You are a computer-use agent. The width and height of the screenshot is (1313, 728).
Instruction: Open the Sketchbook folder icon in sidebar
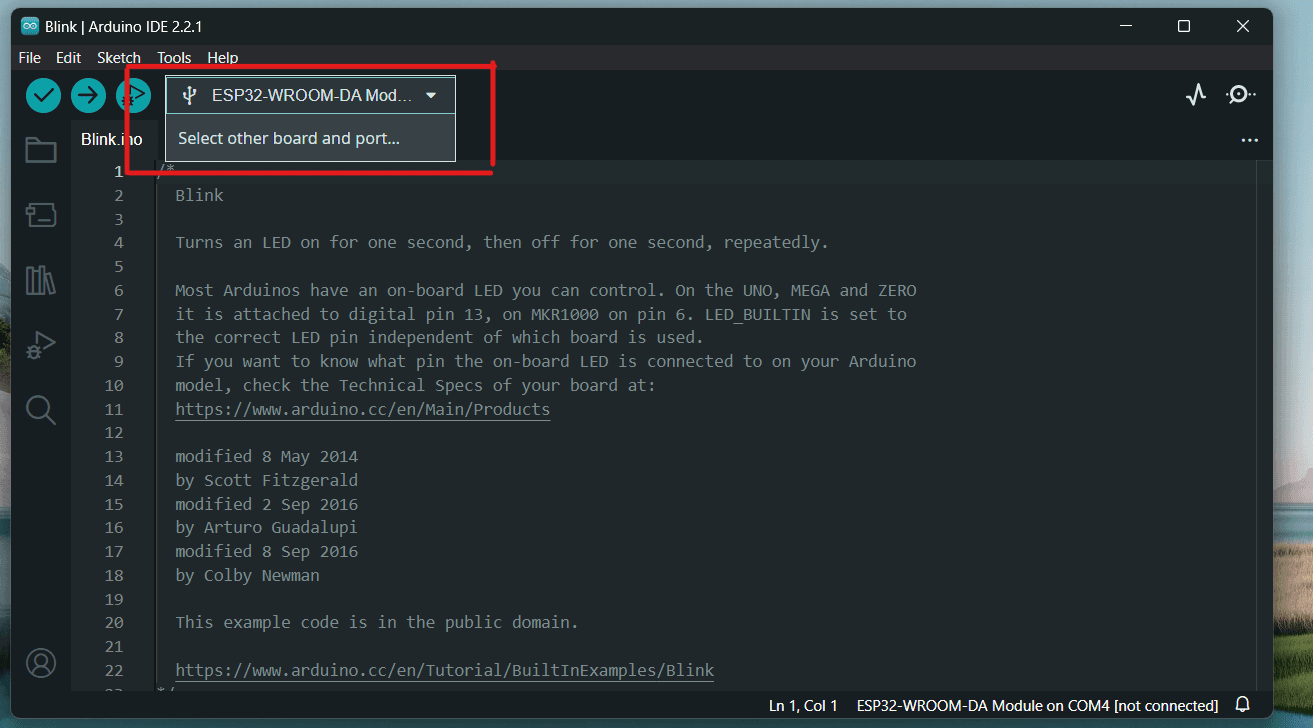tap(41, 150)
